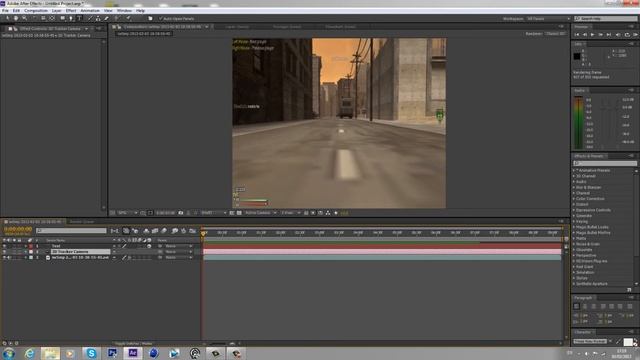Image resolution: width=640 pixels, height=360 pixels.
Task: Select the Horizontal Type tool
Action: 79,18
